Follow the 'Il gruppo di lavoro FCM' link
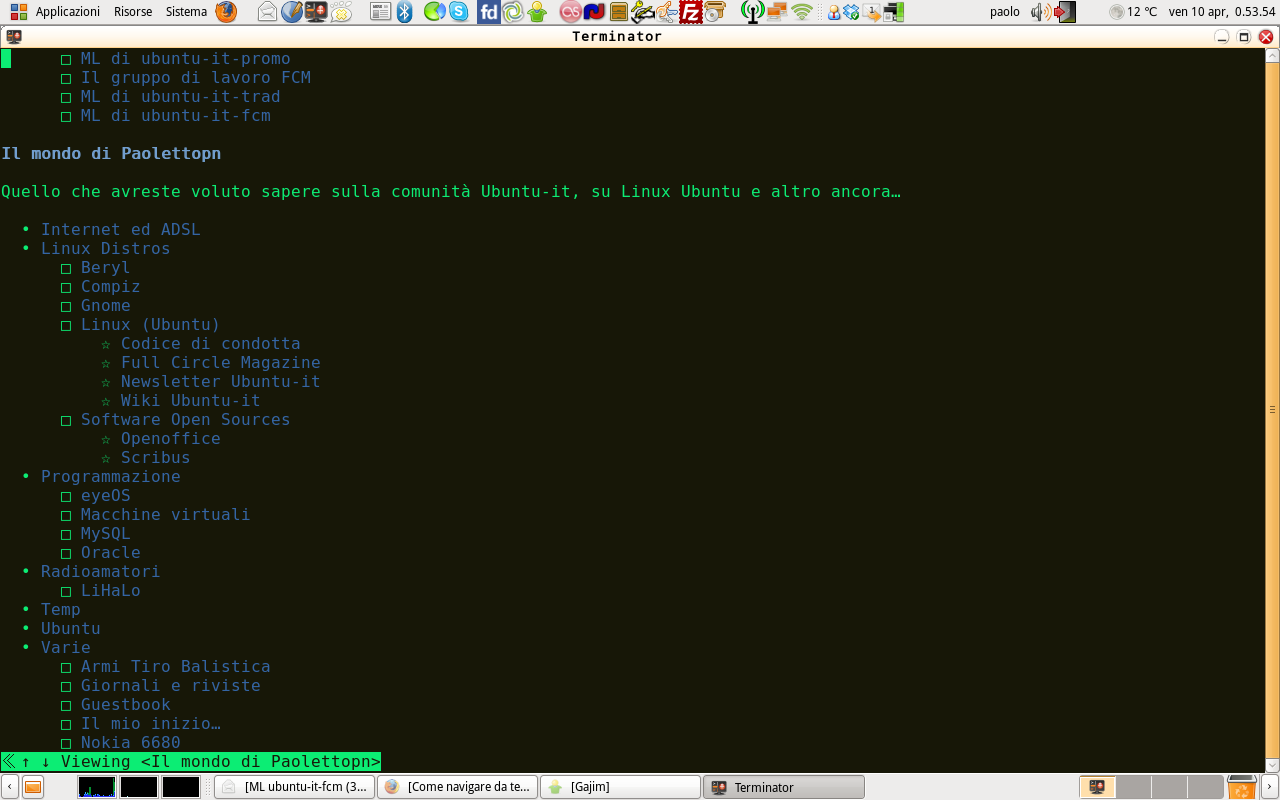The image size is (1280, 800). [196, 78]
